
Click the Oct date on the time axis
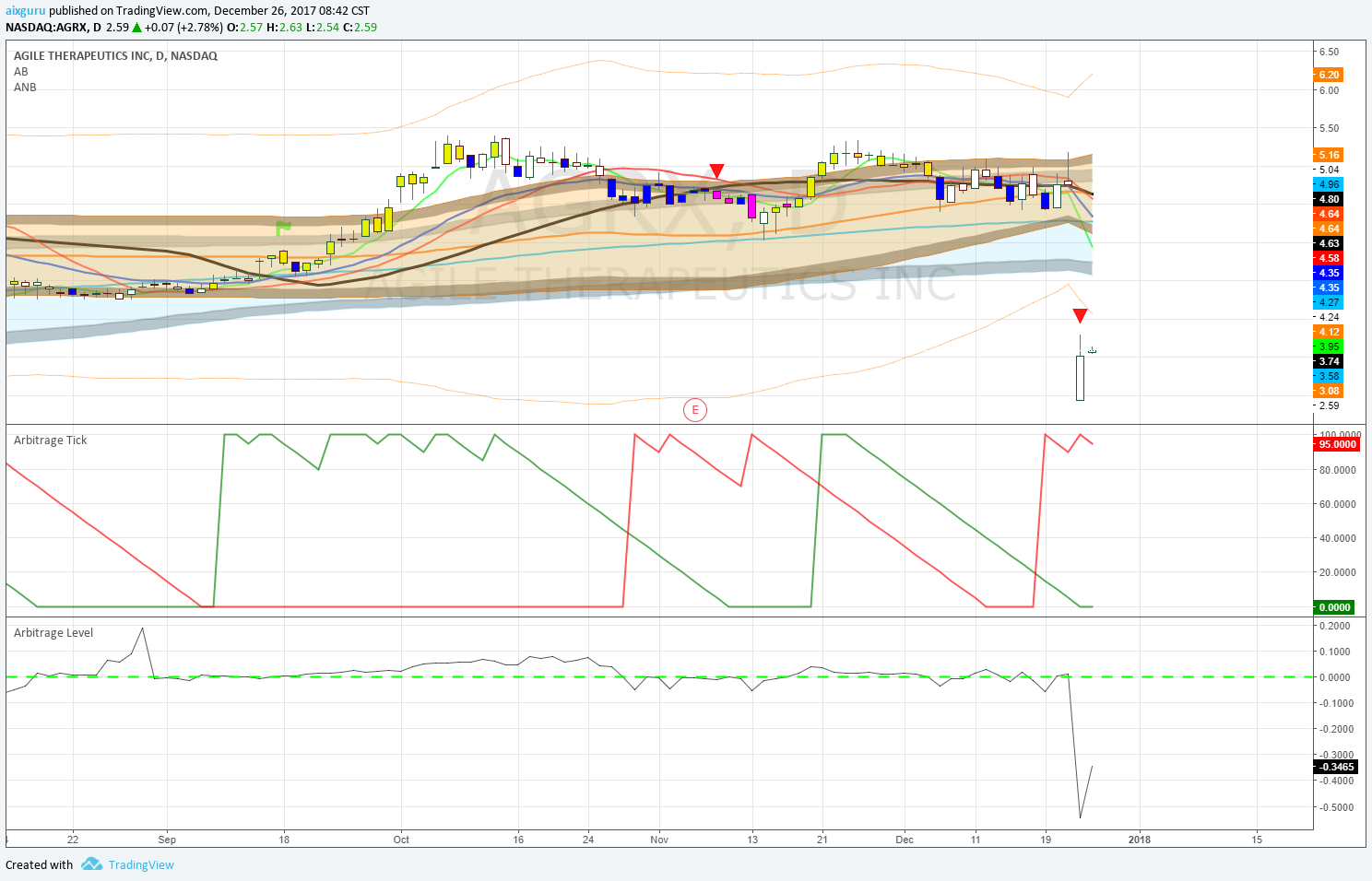coord(401,840)
